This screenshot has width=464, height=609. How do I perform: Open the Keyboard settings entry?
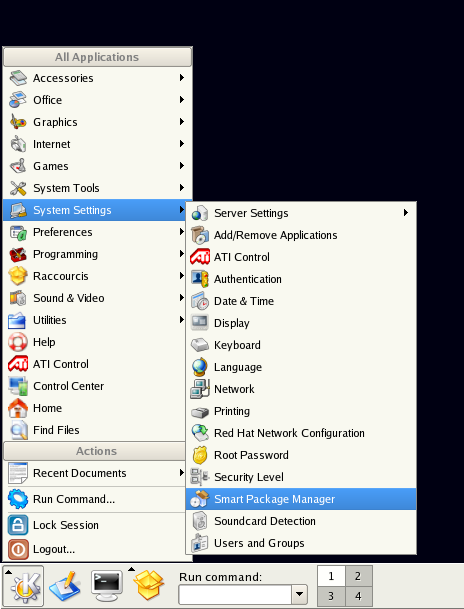pyautogui.click(x=301, y=345)
